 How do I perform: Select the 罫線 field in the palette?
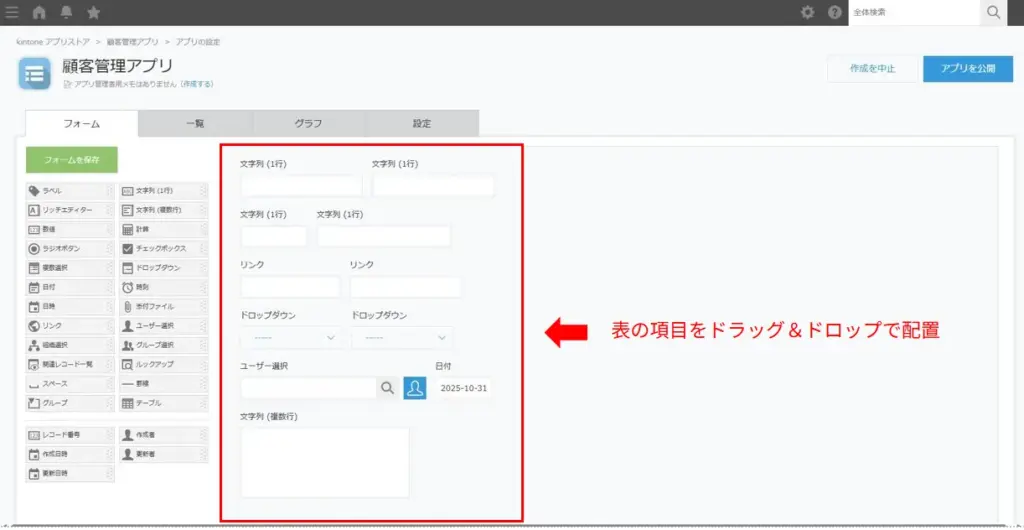[x=164, y=384]
